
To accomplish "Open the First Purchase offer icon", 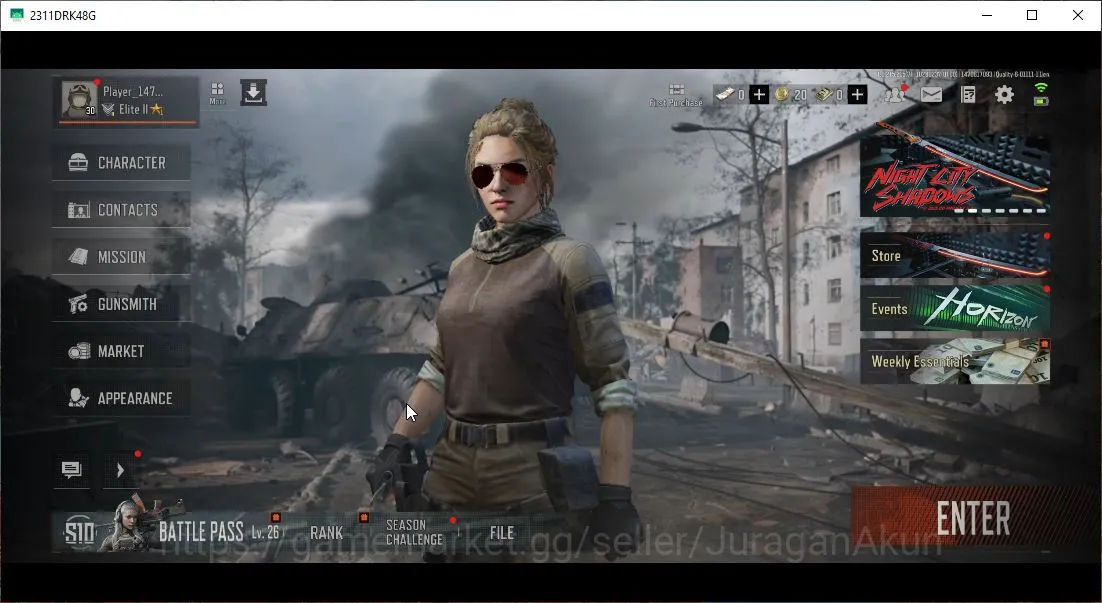I will 676,95.
